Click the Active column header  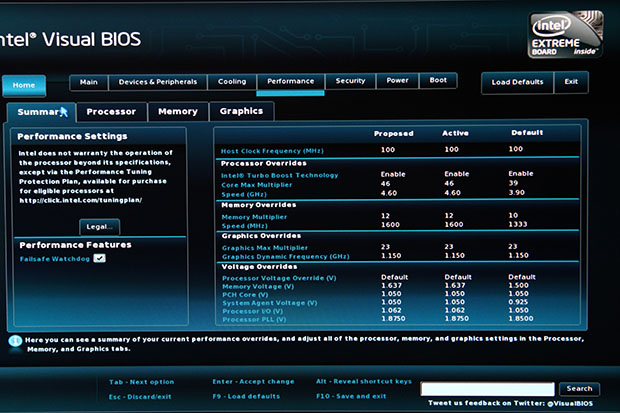pos(455,133)
